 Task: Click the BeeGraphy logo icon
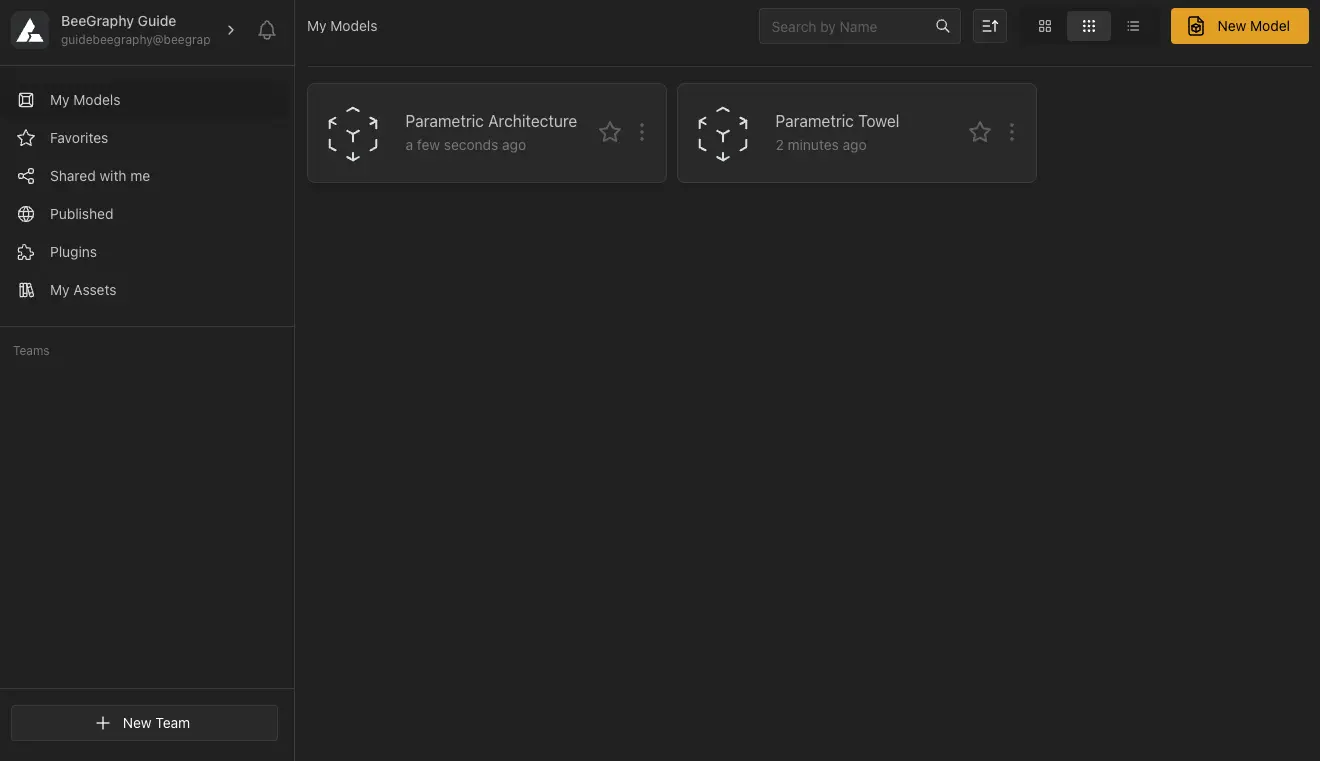30,30
